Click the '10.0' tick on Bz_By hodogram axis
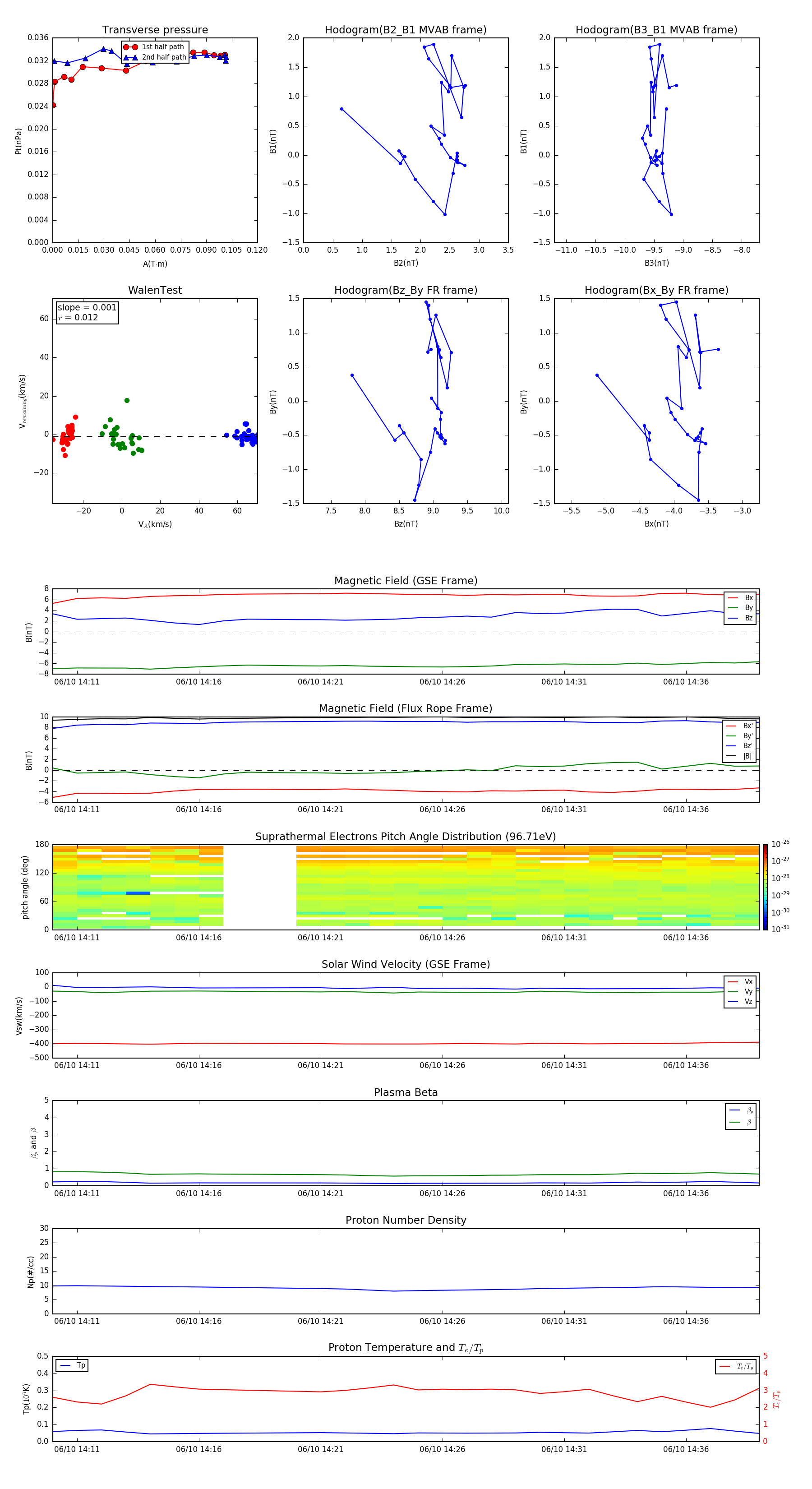This screenshot has width=812, height=1489. pyautogui.click(x=501, y=511)
